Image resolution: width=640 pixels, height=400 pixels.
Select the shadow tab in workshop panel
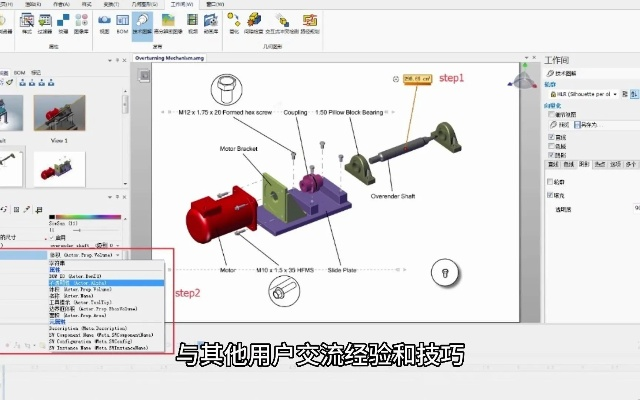[x=584, y=164]
